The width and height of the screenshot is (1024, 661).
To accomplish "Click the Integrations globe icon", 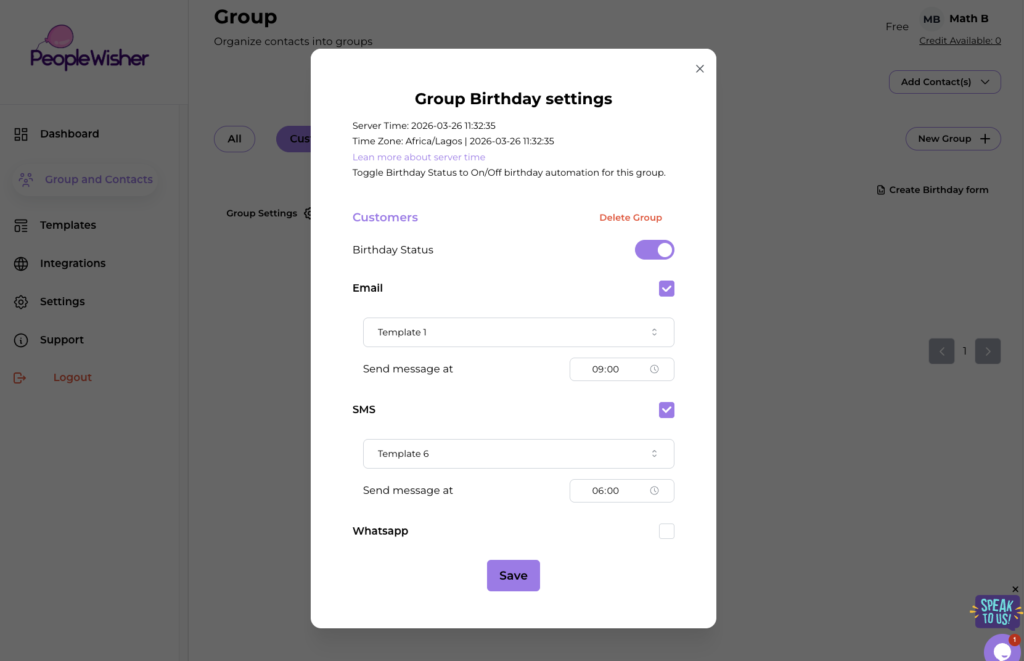I will [21, 264].
